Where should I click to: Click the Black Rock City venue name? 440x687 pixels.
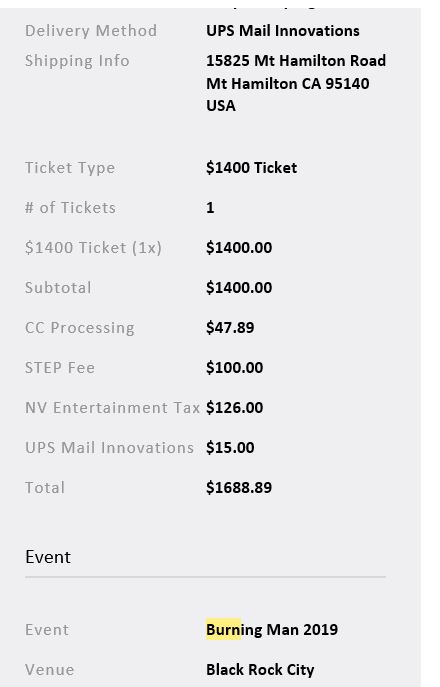tap(260, 669)
